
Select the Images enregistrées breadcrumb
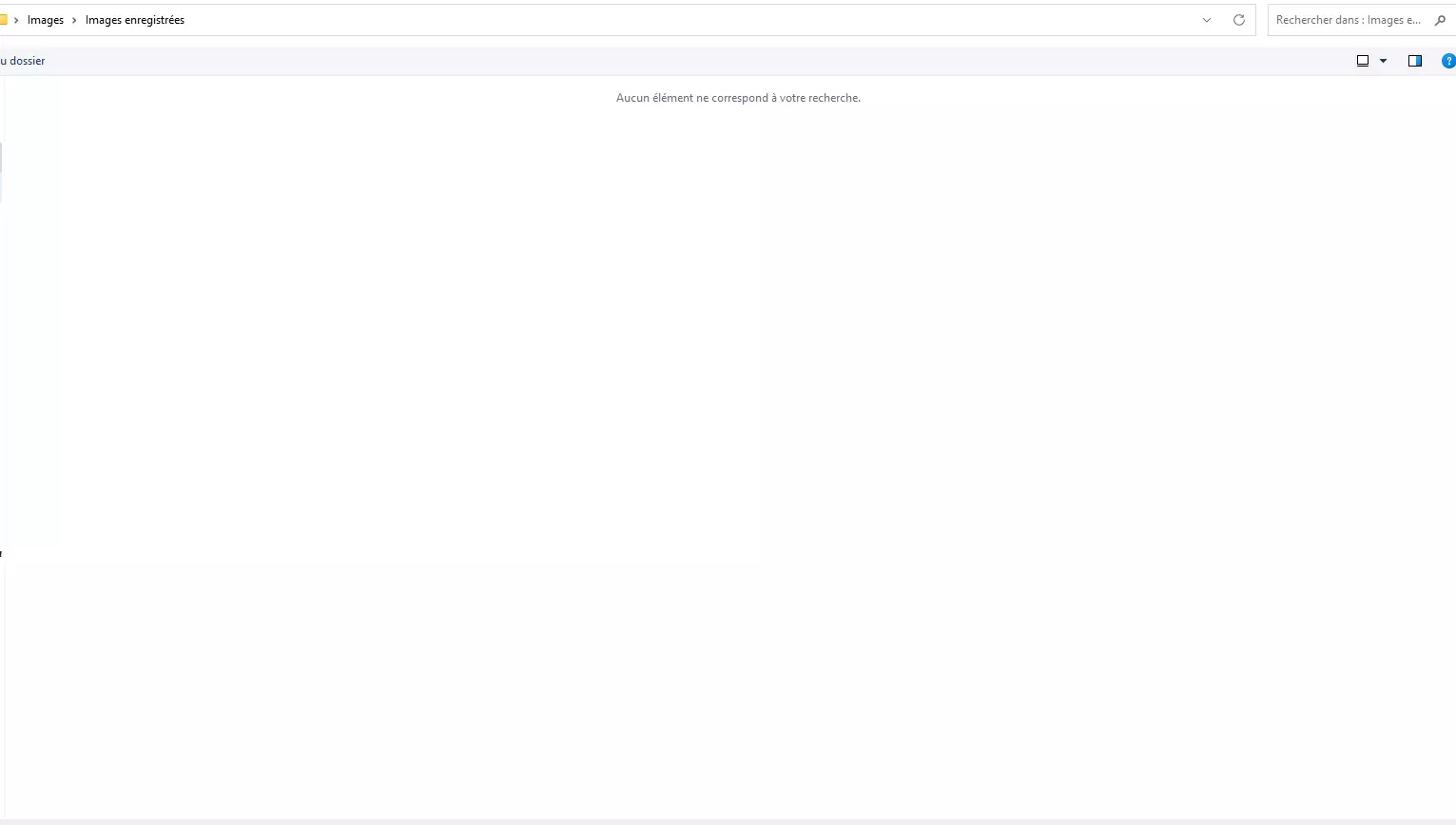click(135, 20)
